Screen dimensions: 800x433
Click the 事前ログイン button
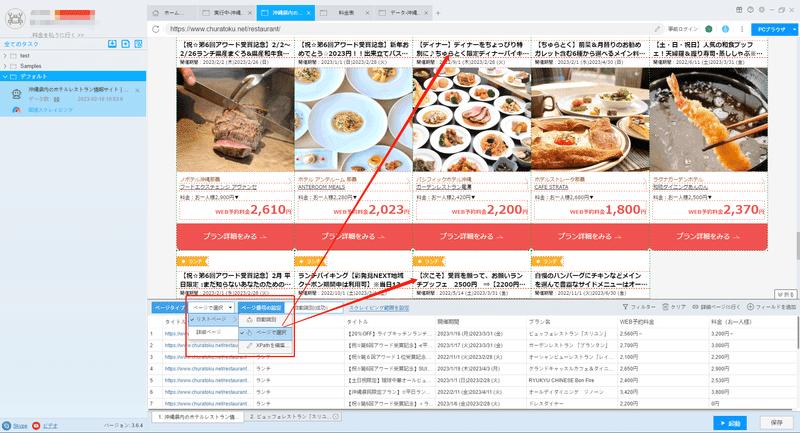pyautogui.click(x=683, y=29)
